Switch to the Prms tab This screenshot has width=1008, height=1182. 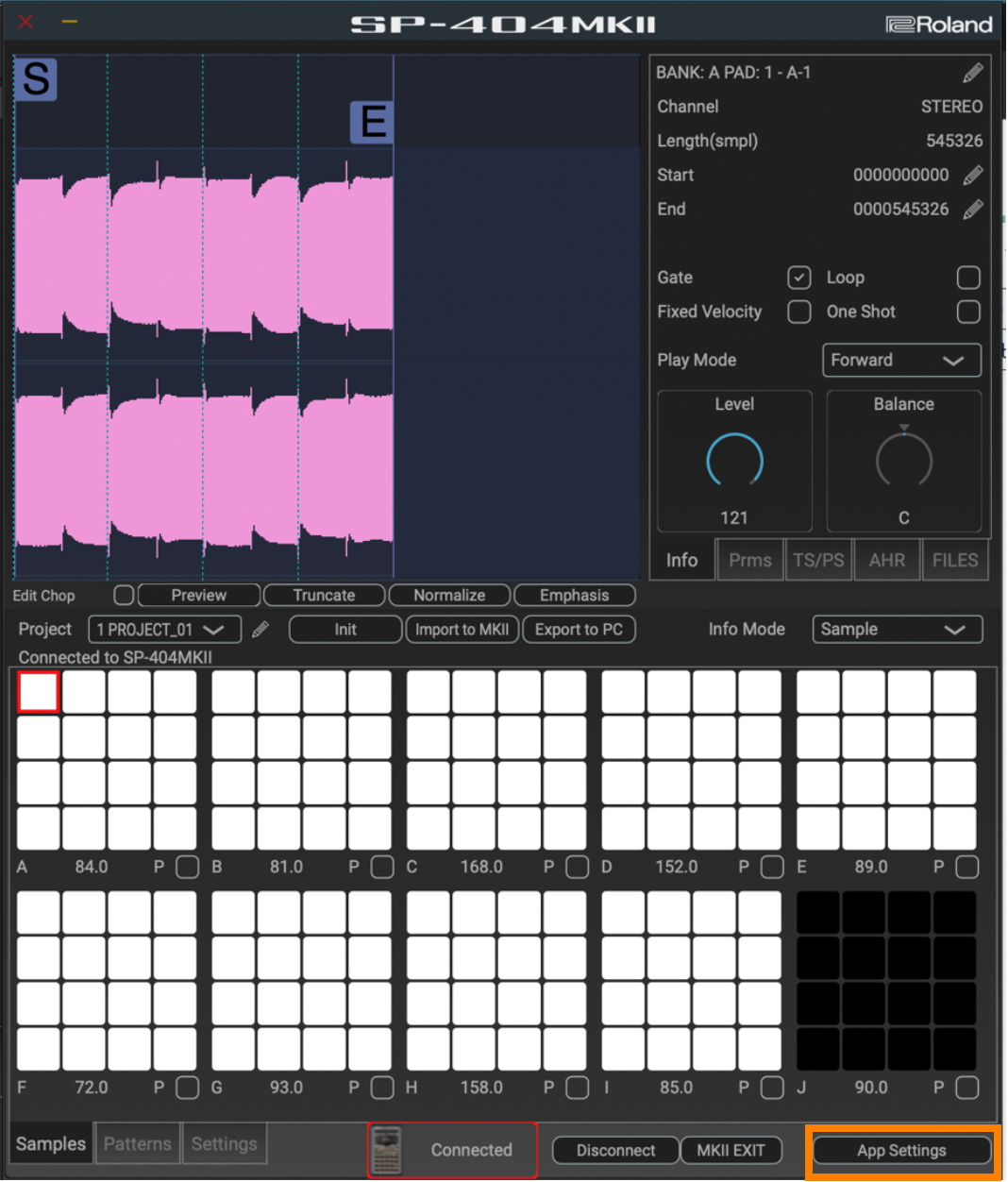pyautogui.click(x=750, y=560)
